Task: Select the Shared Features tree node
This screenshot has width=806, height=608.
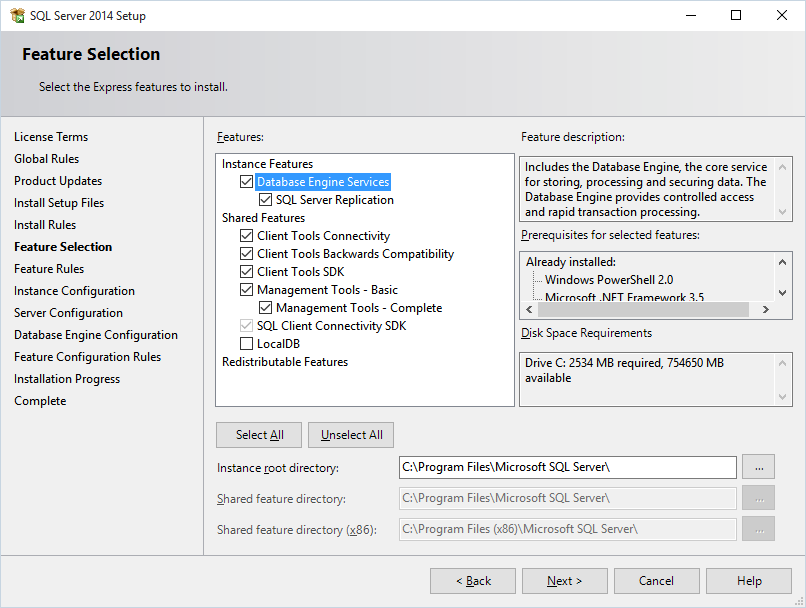Action: click(x=263, y=218)
